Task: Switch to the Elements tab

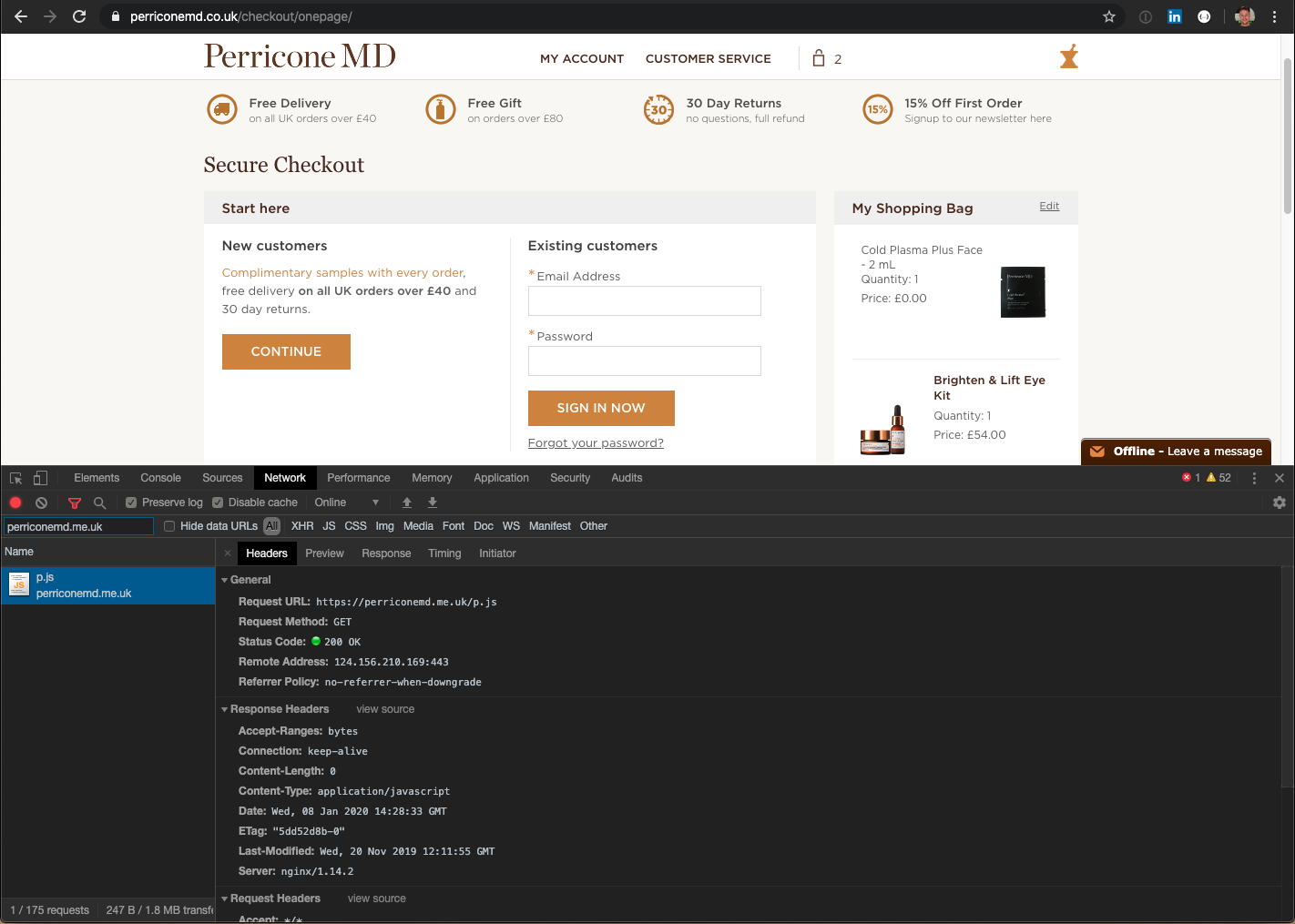Action: coord(97,478)
